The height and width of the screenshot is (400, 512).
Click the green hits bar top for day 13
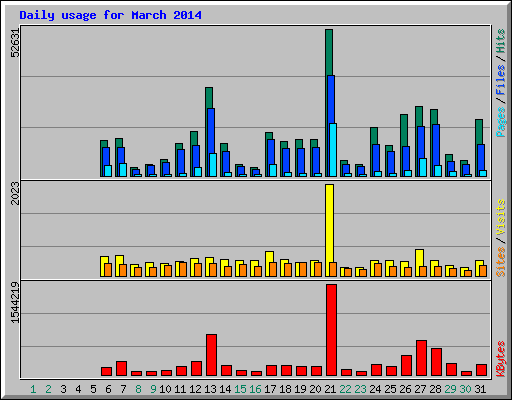209,98
